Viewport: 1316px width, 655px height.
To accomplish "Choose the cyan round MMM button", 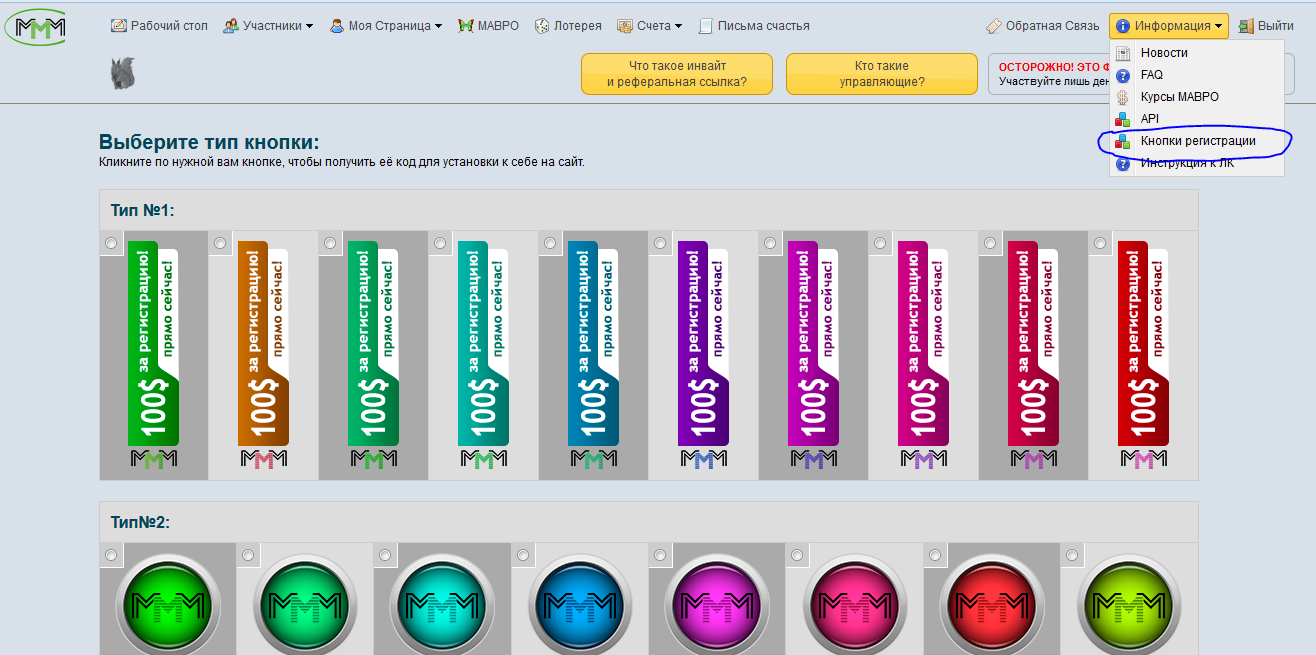I will click(x=441, y=603).
